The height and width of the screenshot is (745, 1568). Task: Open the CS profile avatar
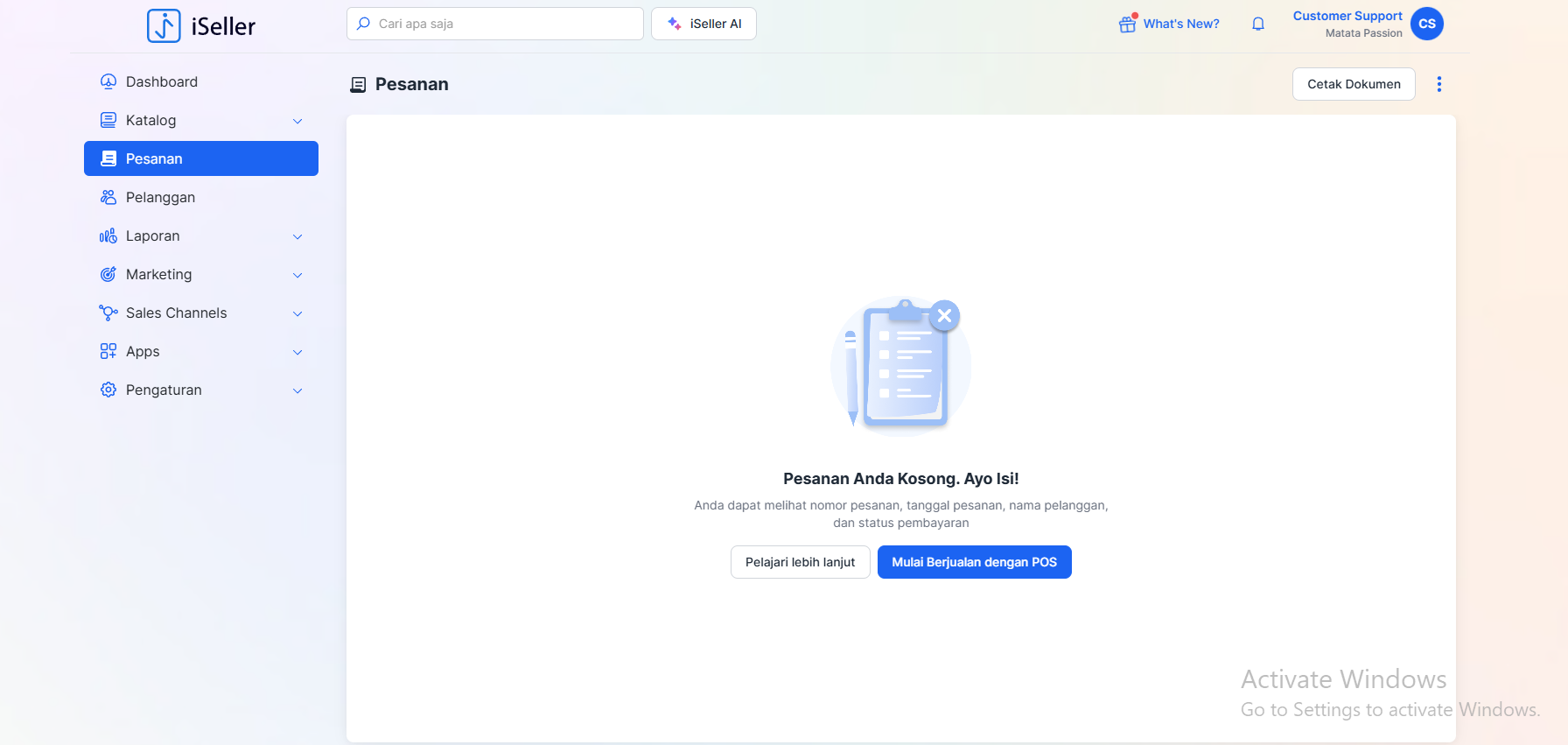click(x=1426, y=24)
